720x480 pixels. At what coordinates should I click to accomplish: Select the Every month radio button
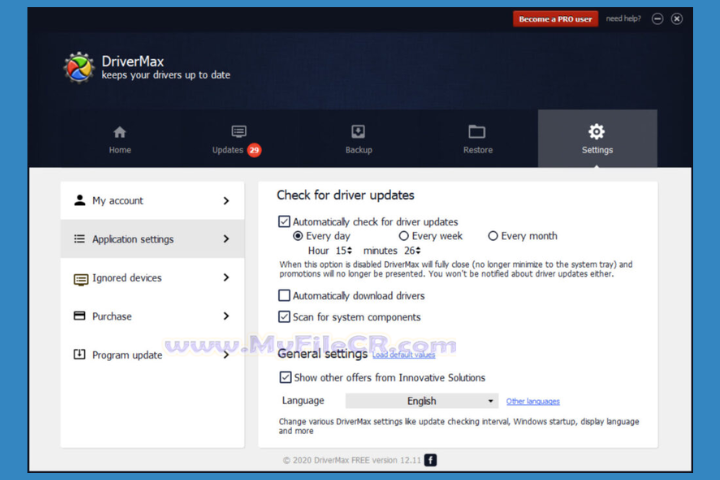tap(493, 236)
